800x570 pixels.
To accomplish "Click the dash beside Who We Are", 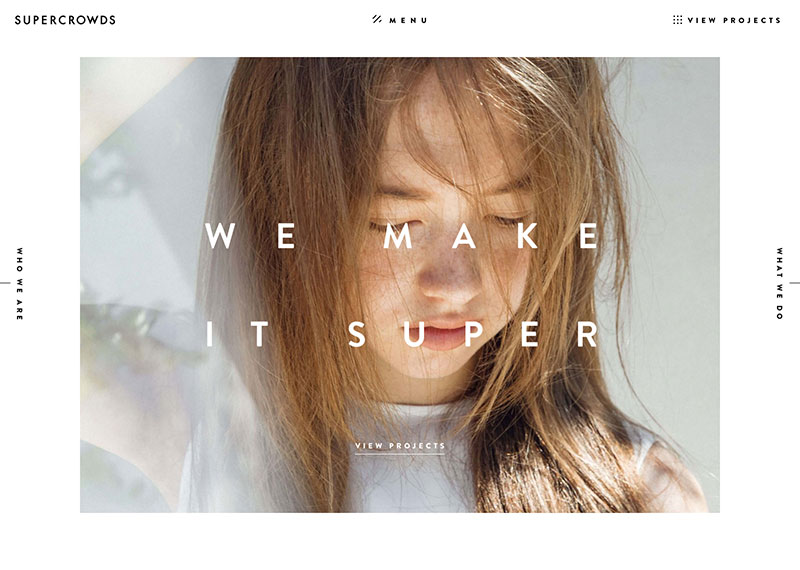I will tap(5, 283).
